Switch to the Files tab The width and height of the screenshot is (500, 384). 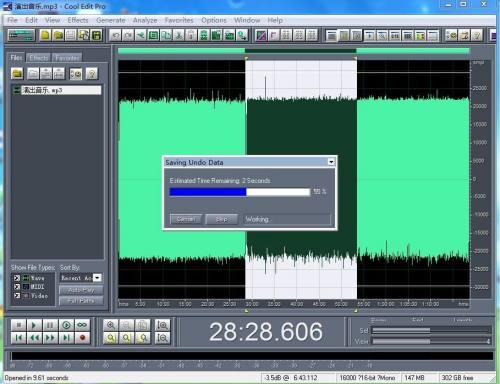[16, 58]
